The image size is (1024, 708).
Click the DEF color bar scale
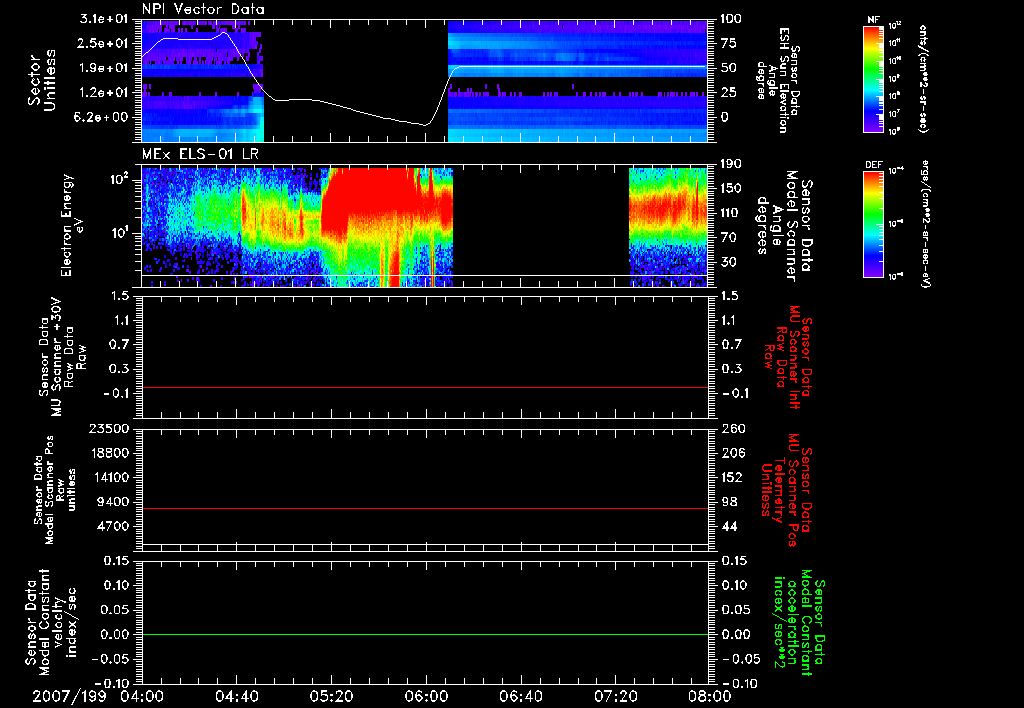click(x=874, y=224)
